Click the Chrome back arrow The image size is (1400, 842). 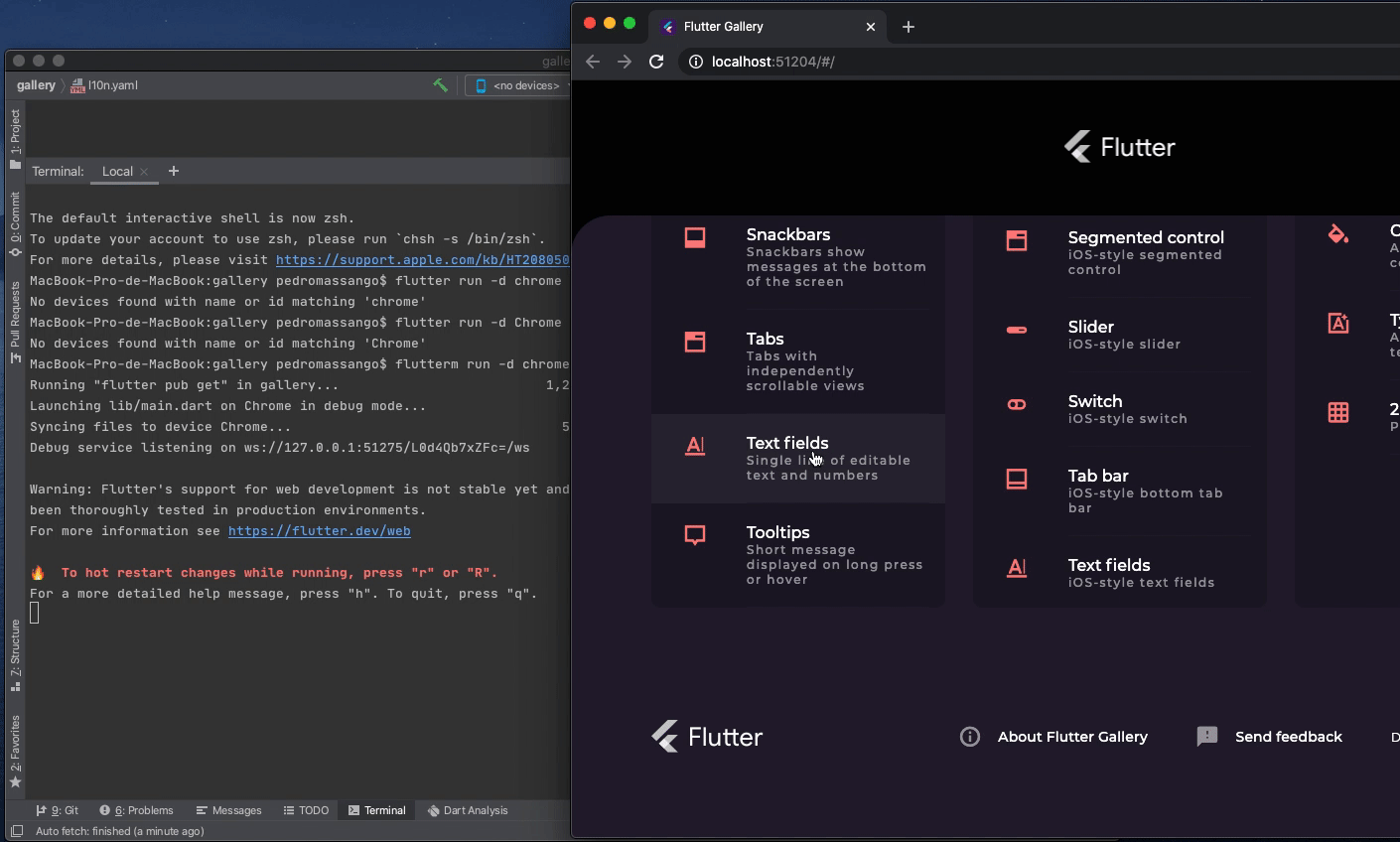click(593, 62)
